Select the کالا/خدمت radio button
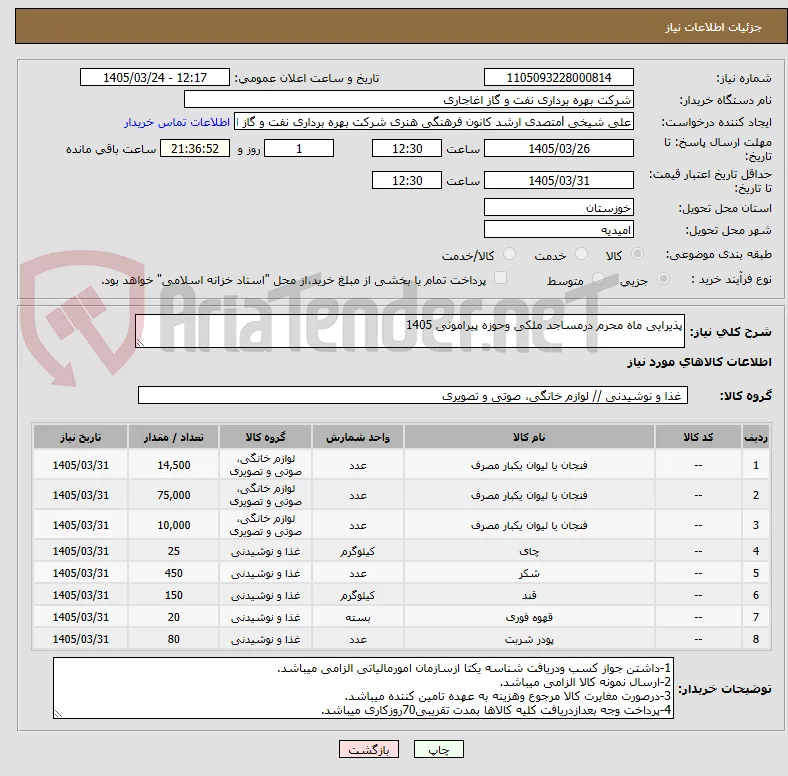 pos(510,254)
